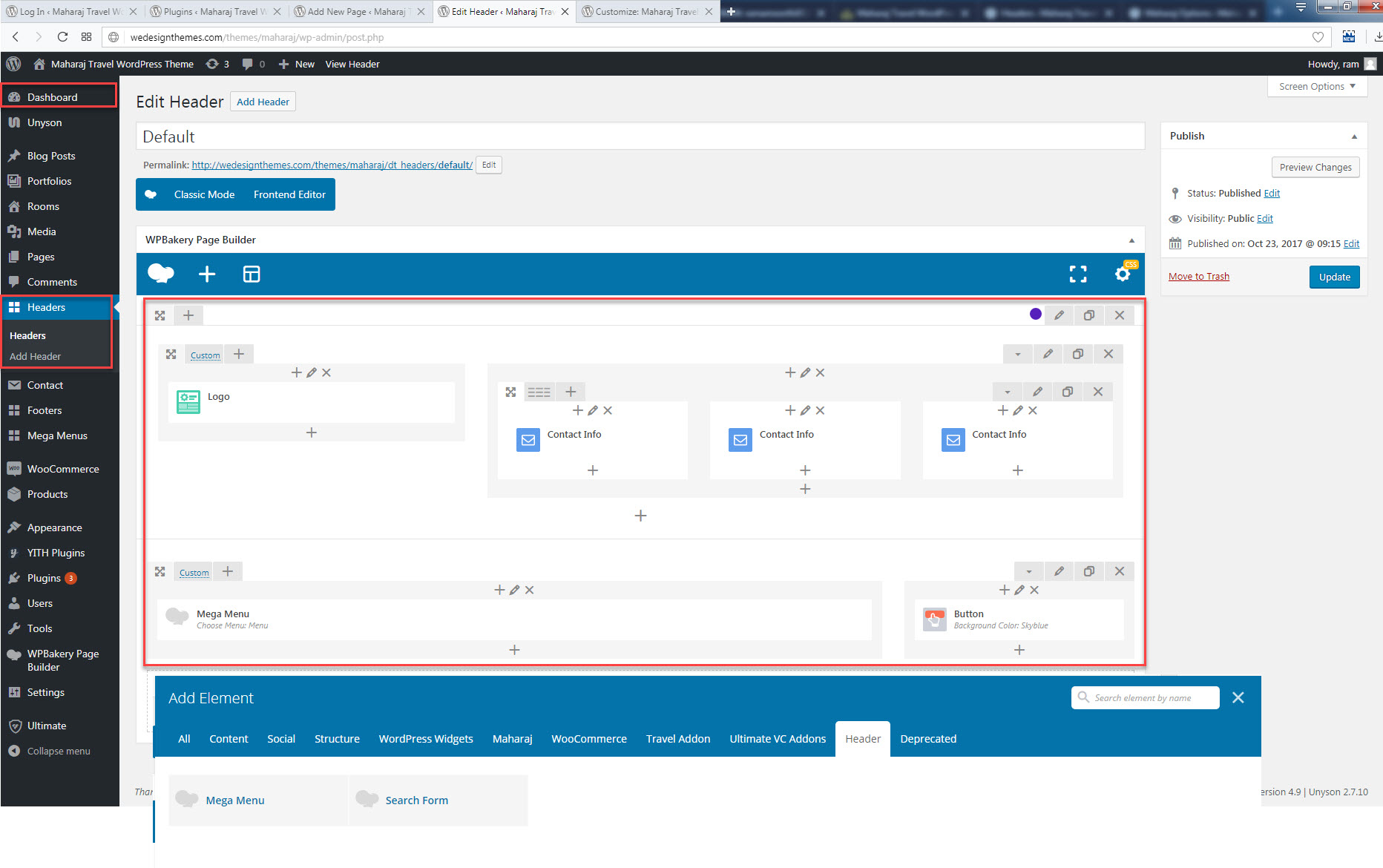
Task: Open page settings gear with CSS badge
Action: pos(1123,274)
